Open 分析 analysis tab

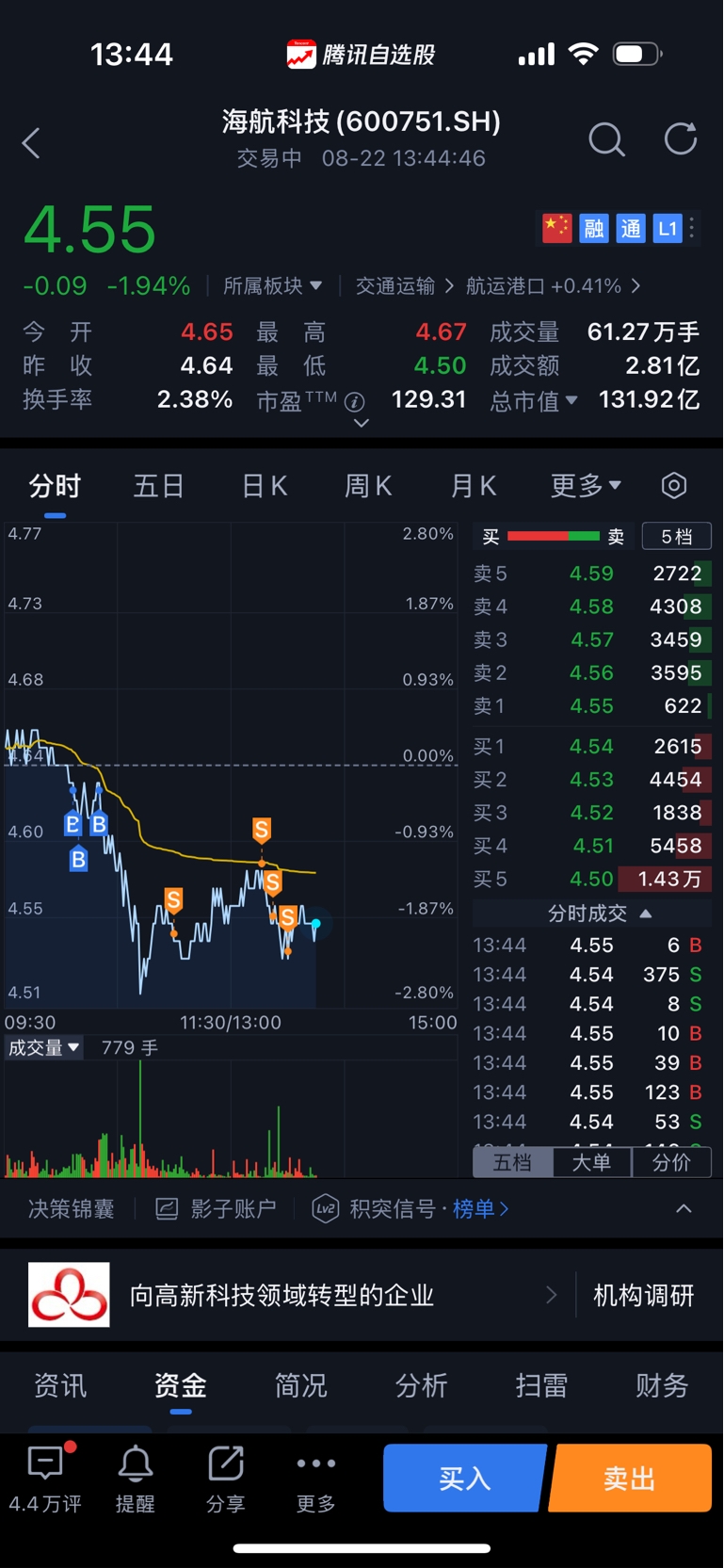[x=422, y=1385]
